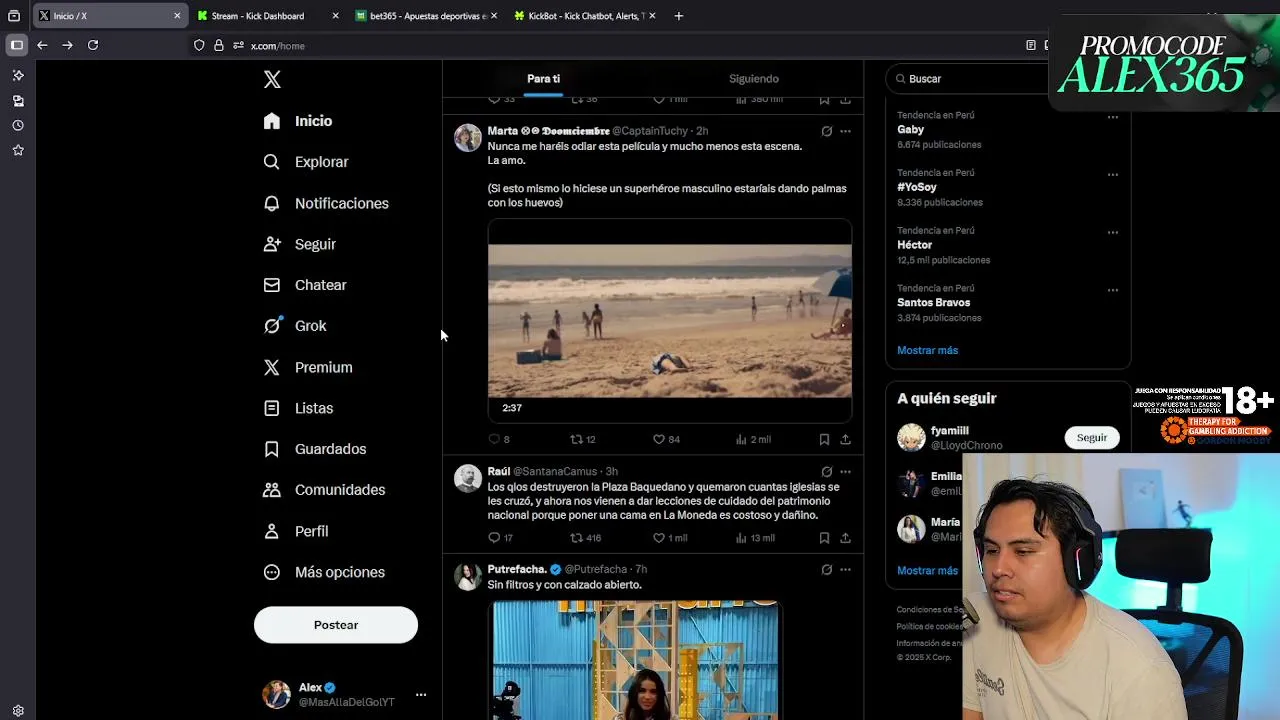Bookmark Marta's post

(x=824, y=439)
